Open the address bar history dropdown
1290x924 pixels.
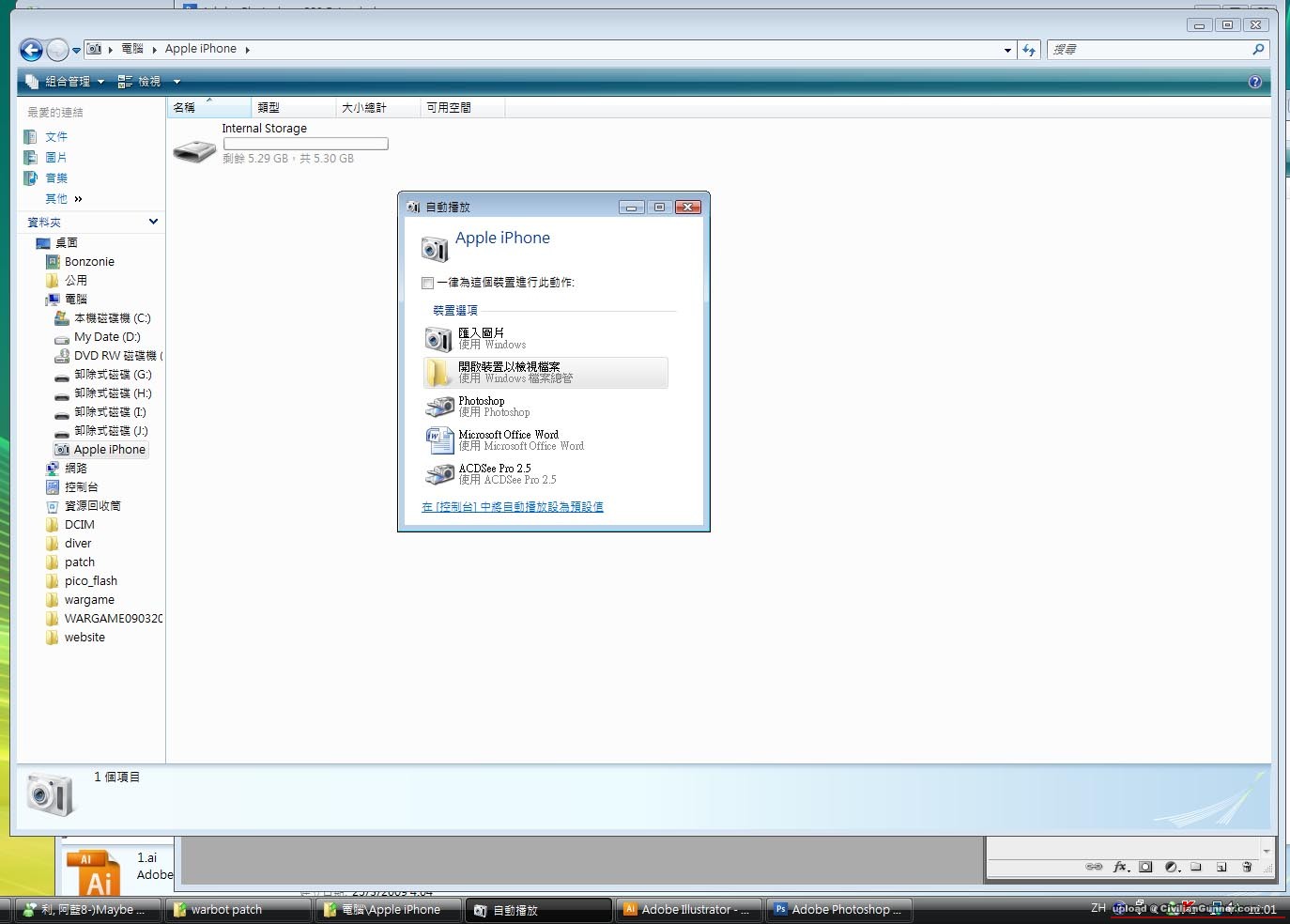pos(1007,50)
